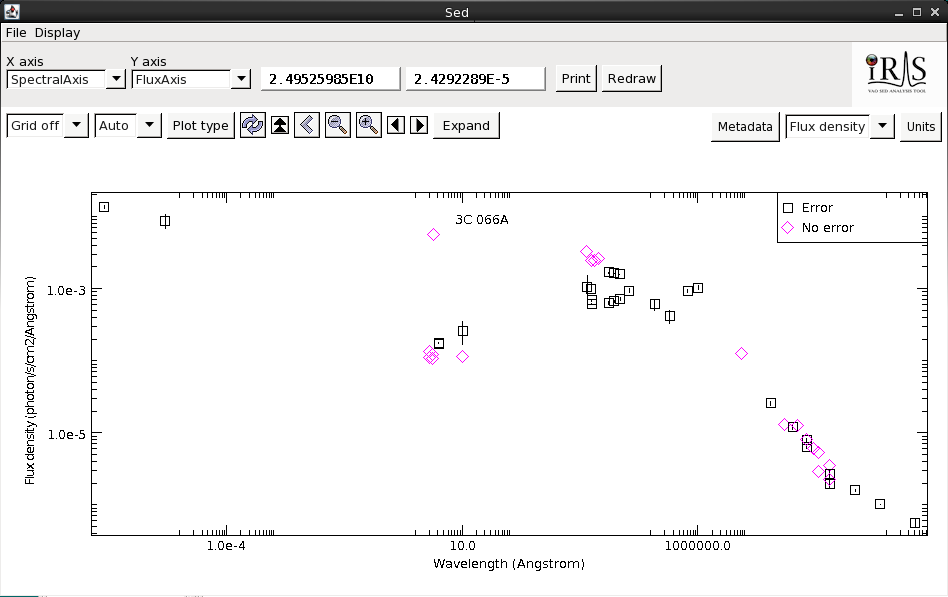Open the Y axis FluxAxis dropdown
The width and height of the screenshot is (948, 597).
pyautogui.click(x=241, y=79)
